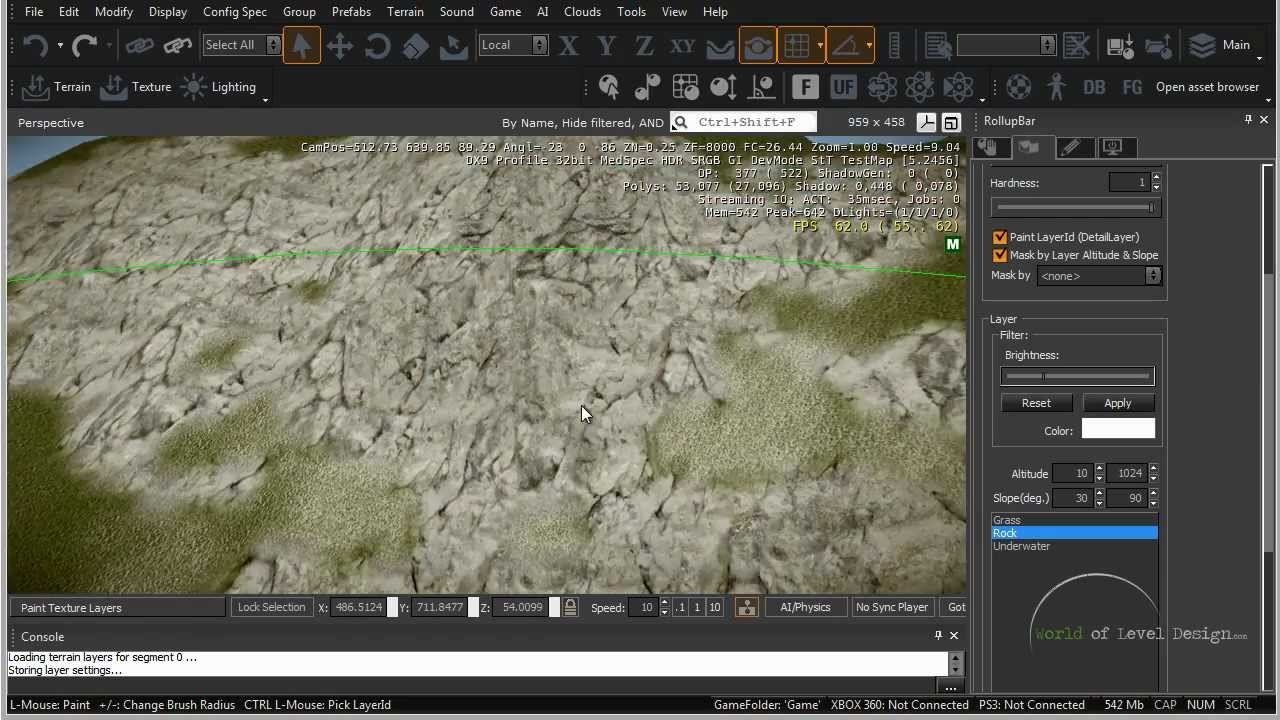Click the Load Selected Objects icon
The image size is (1280, 720).
pyautogui.click(x=1158, y=45)
